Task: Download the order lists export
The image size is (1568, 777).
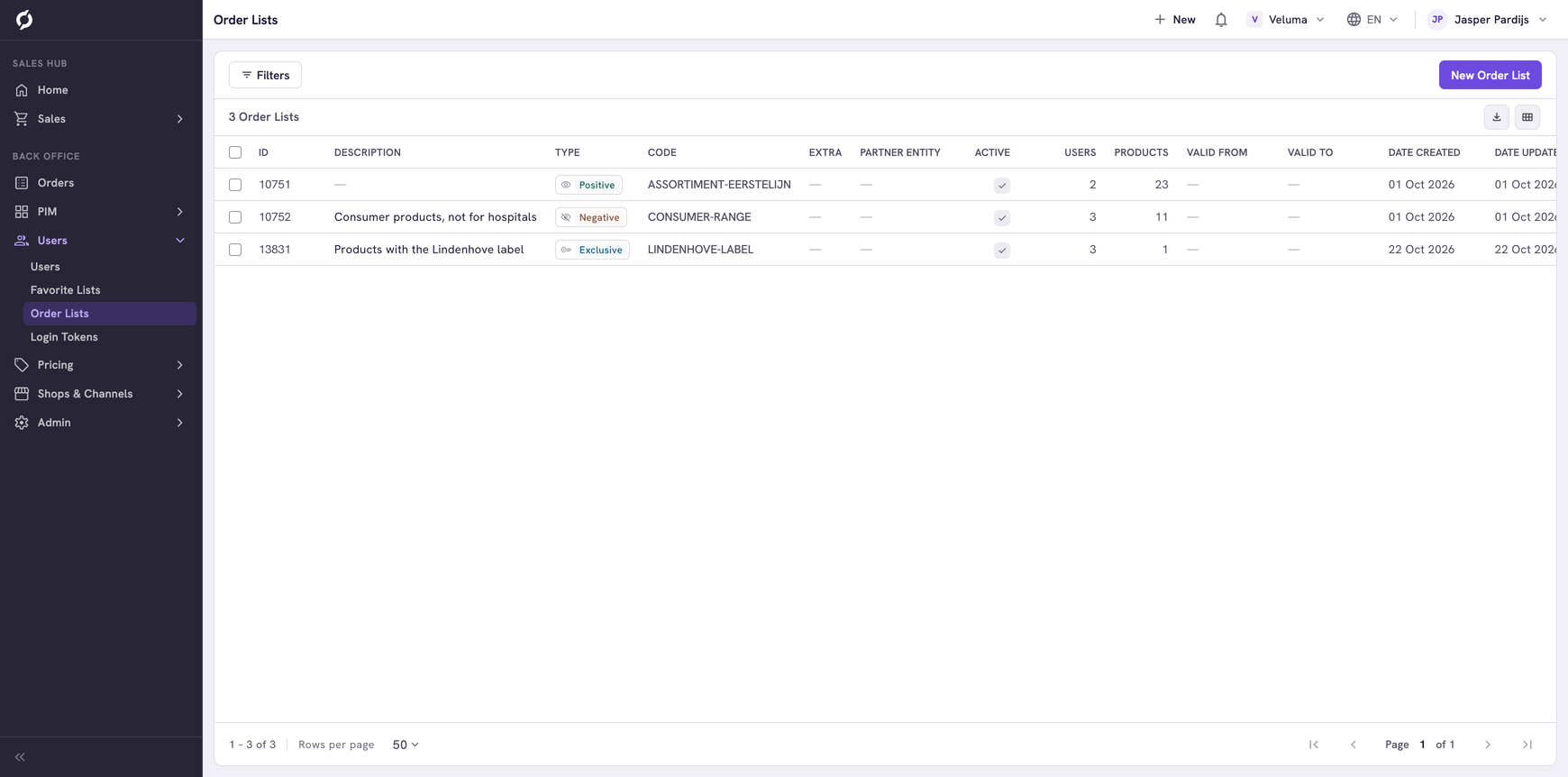Action: pos(1497,117)
